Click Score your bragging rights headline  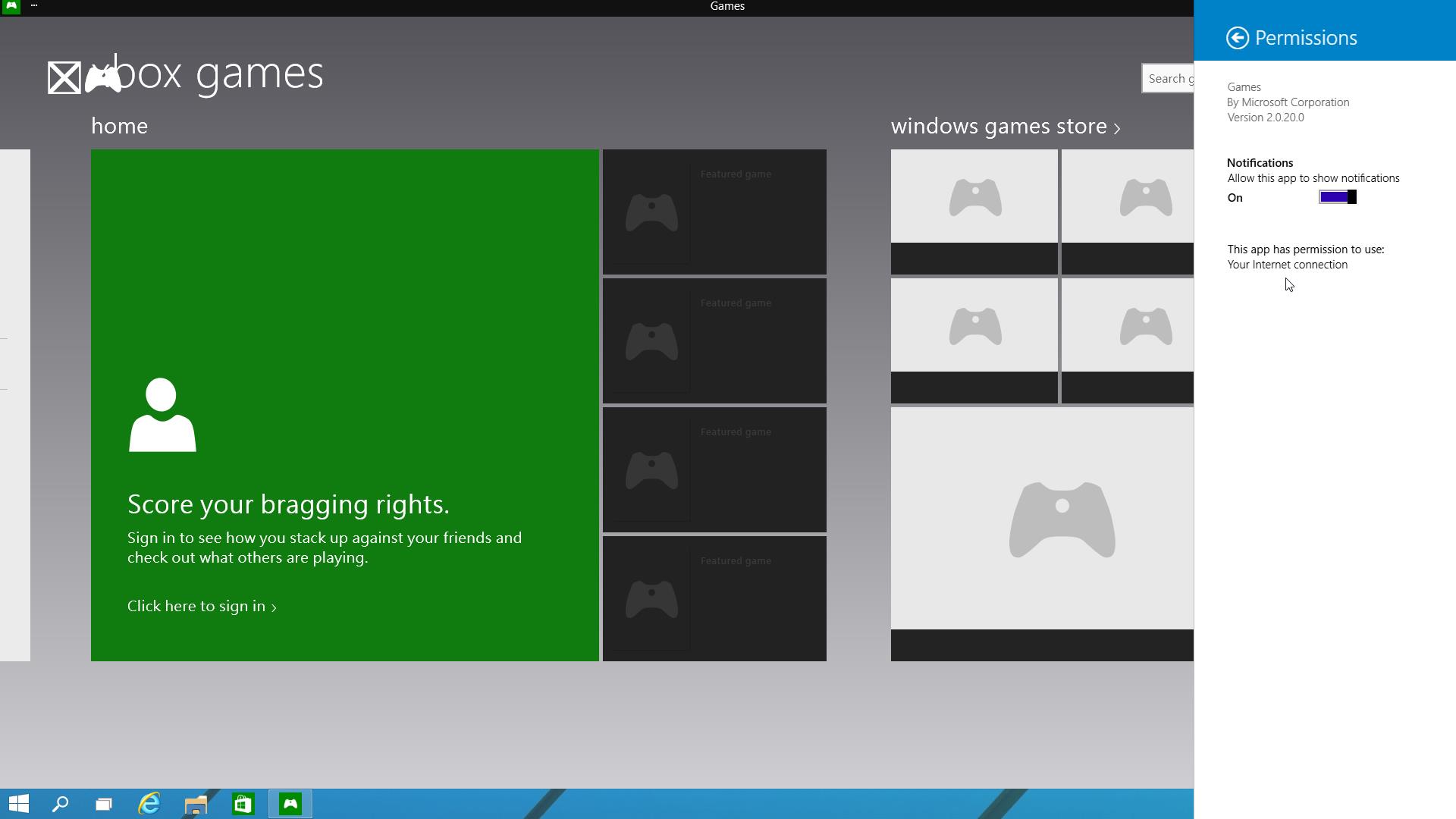click(288, 504)
